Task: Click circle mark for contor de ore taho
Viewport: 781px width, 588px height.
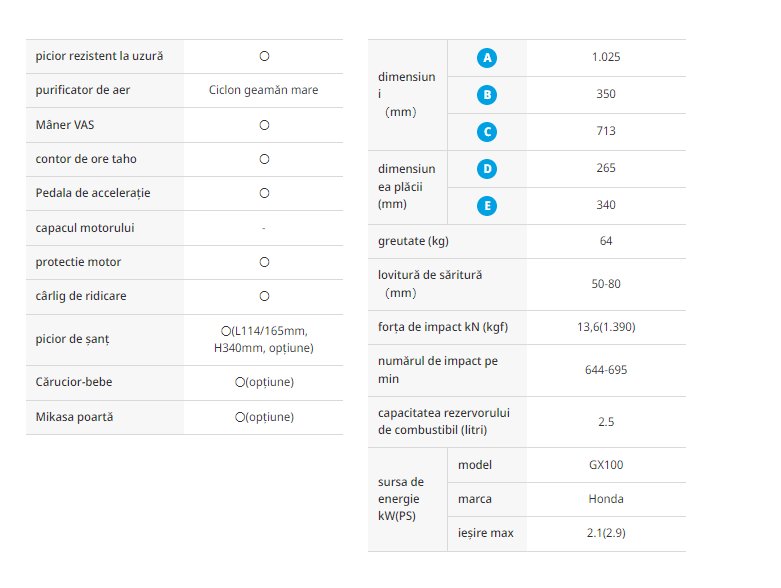Action: pos(264,159)
